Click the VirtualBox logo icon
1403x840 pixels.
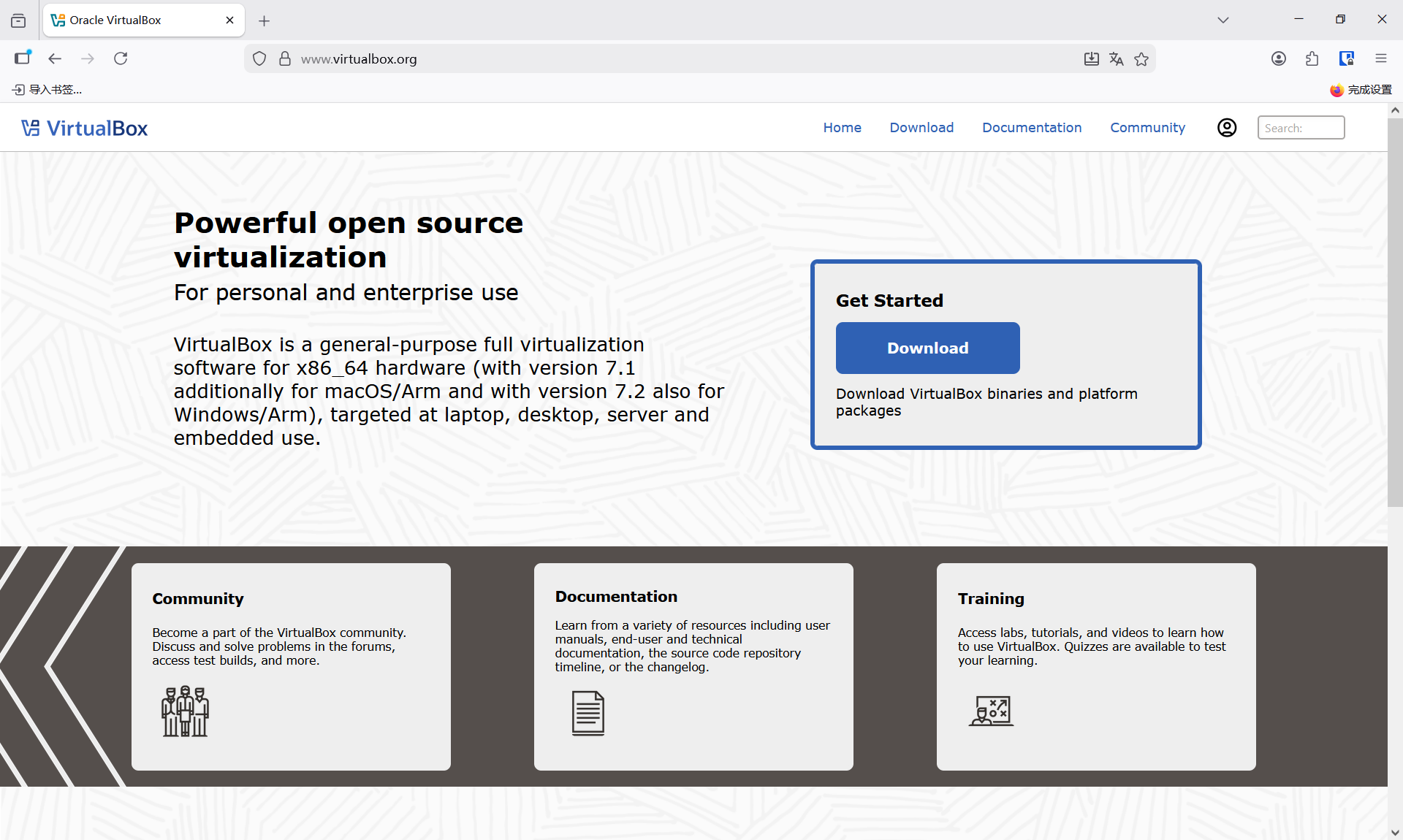[30, 128]
